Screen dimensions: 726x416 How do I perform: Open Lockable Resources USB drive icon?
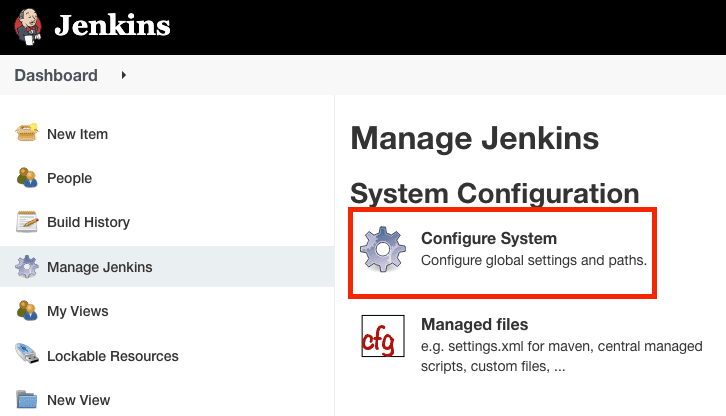[x=27, y=354]
